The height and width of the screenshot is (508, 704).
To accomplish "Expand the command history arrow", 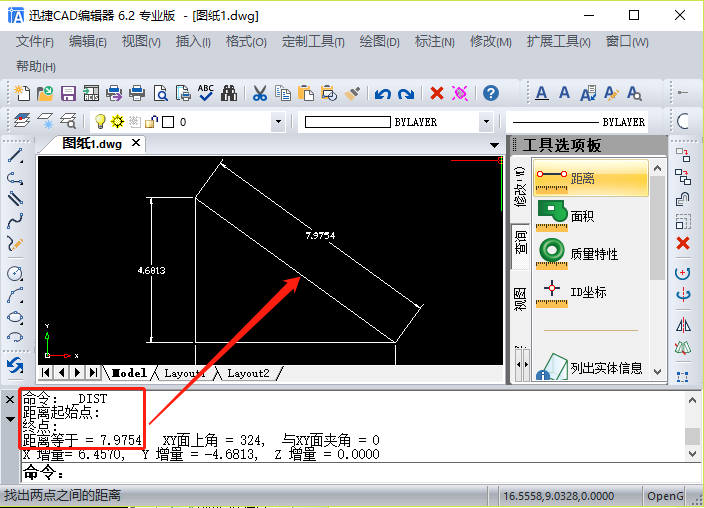I will pos(10,419).
